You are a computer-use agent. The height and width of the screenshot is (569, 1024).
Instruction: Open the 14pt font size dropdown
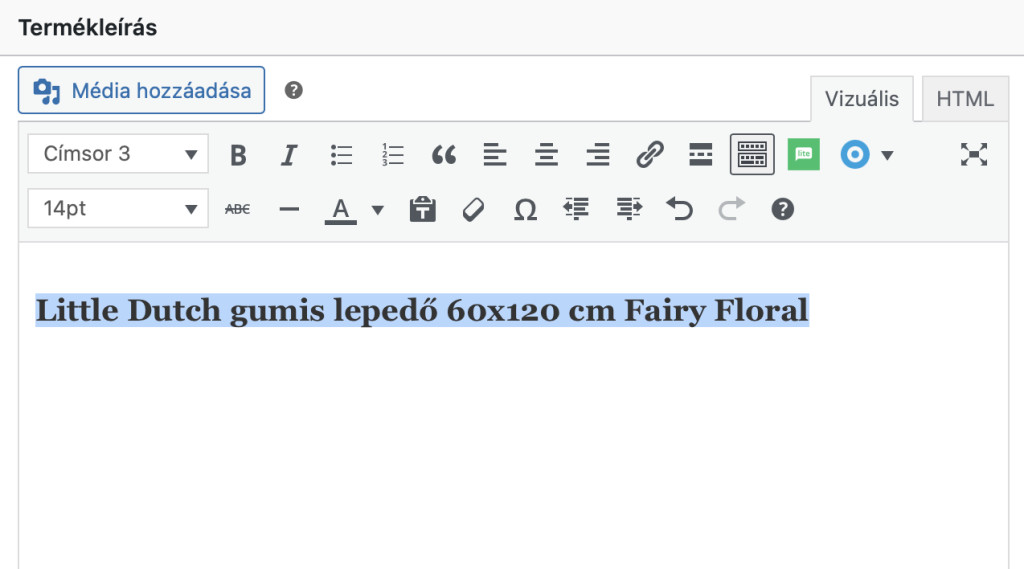tap(118, 209)
